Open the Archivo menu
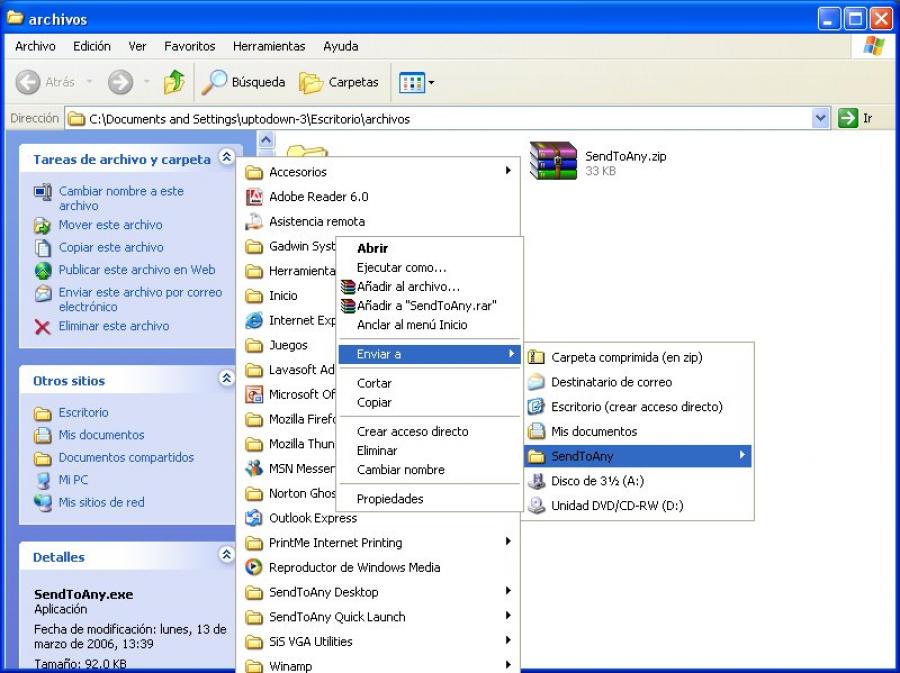The height and width of the screenshot is (673, 900). 35,46
